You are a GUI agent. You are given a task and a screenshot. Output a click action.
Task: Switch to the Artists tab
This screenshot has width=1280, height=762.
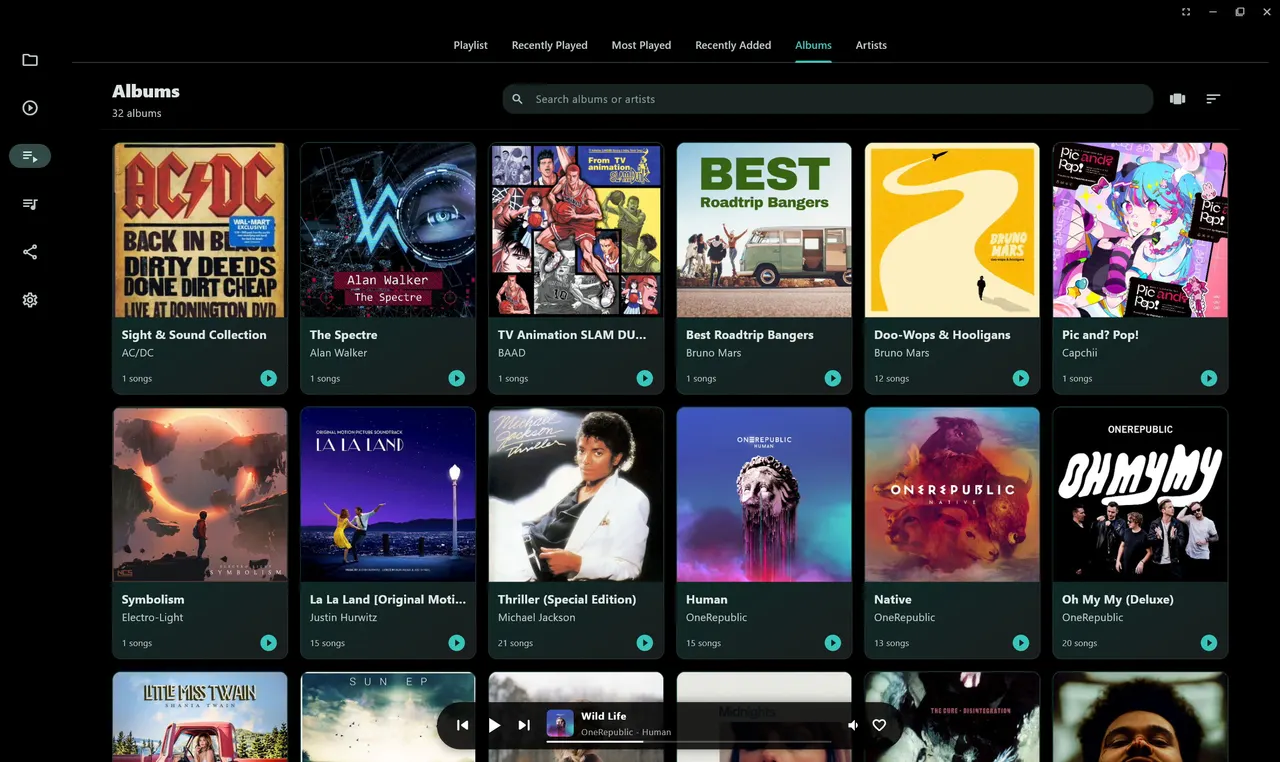(x=871, y=45)
